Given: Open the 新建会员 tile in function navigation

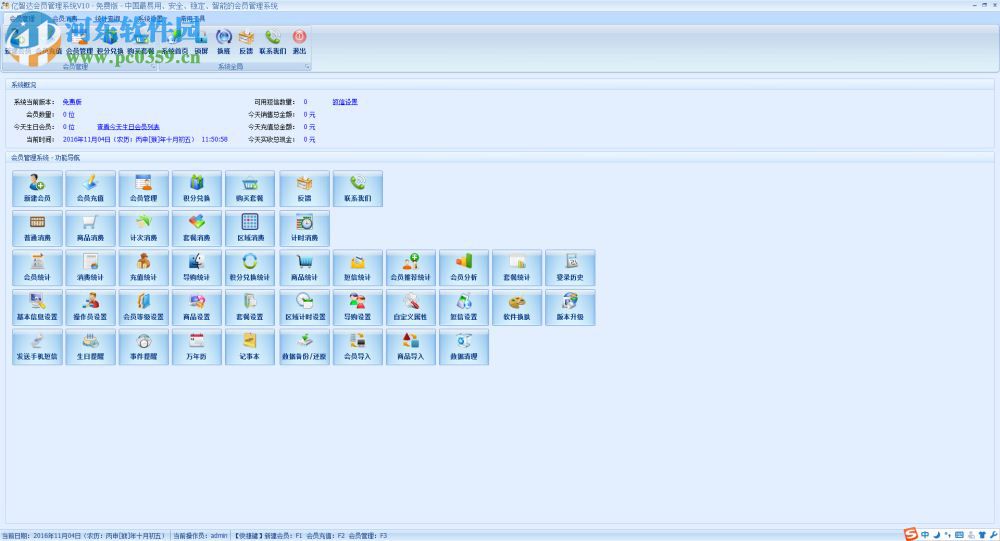Looking at the screenshot, I should pos(37,188).
